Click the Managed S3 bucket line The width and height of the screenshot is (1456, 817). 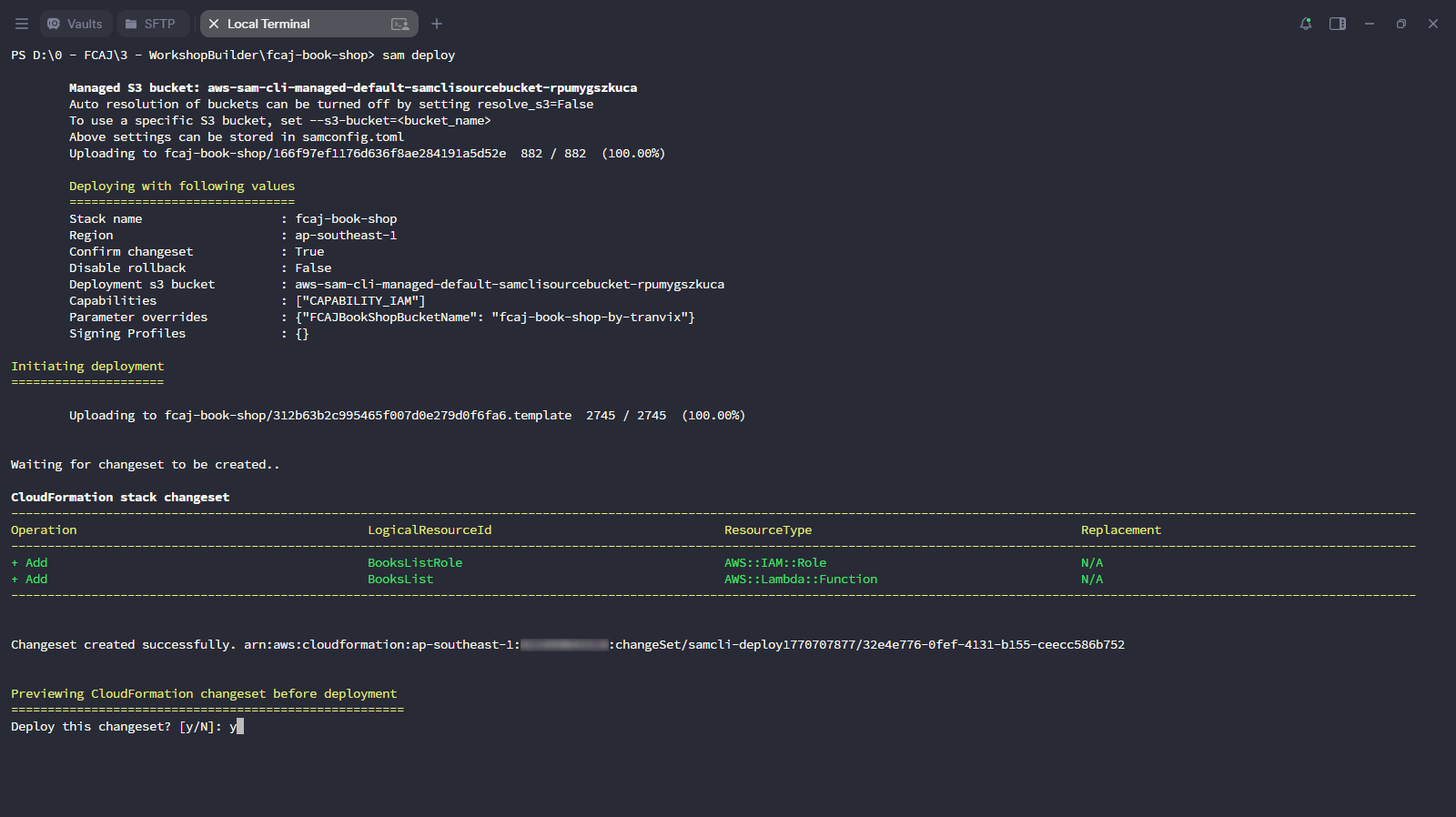click(x=353, y=88)
